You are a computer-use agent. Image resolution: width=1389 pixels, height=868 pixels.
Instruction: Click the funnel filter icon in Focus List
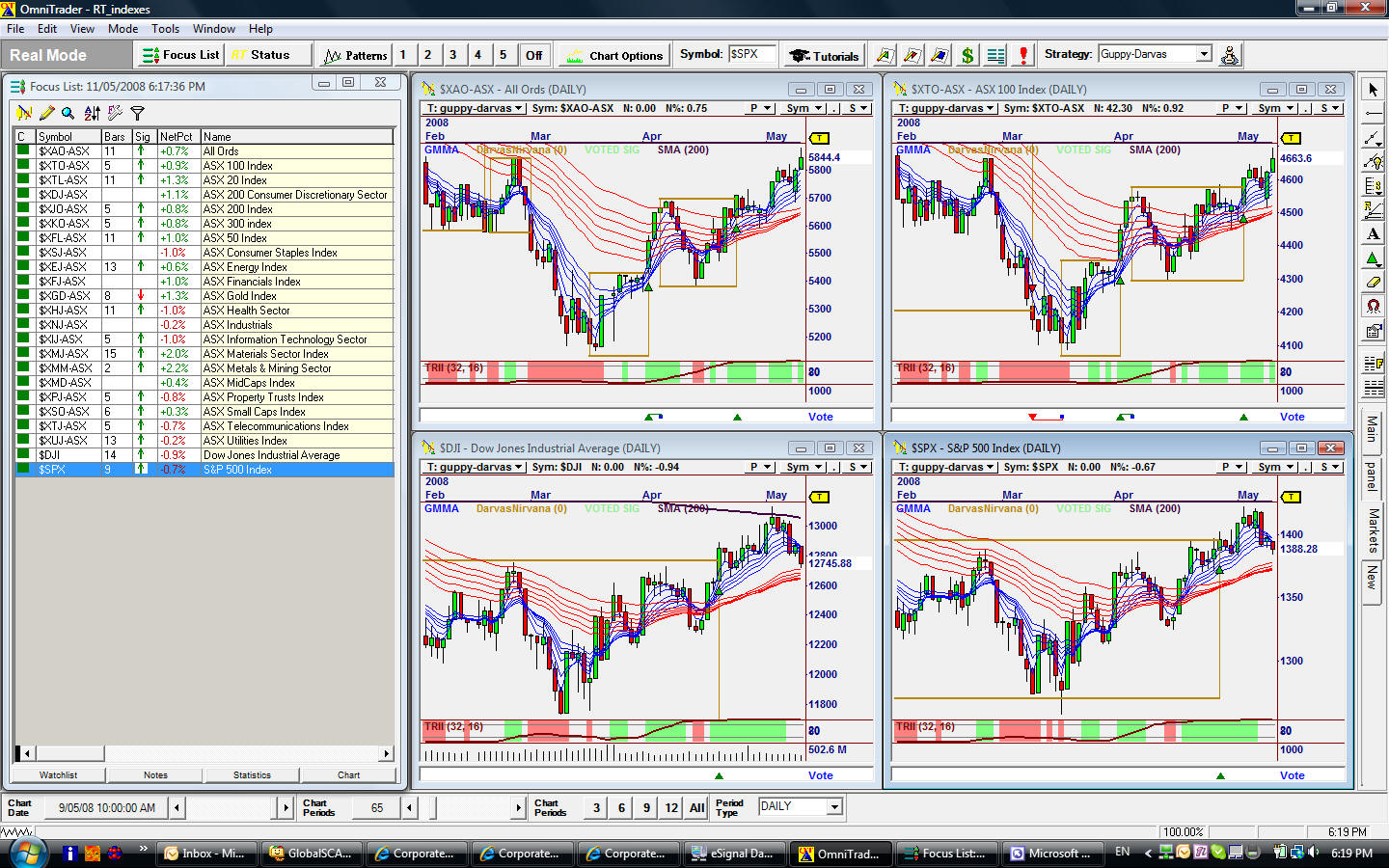pyautogui.click(x=137, y=113)
